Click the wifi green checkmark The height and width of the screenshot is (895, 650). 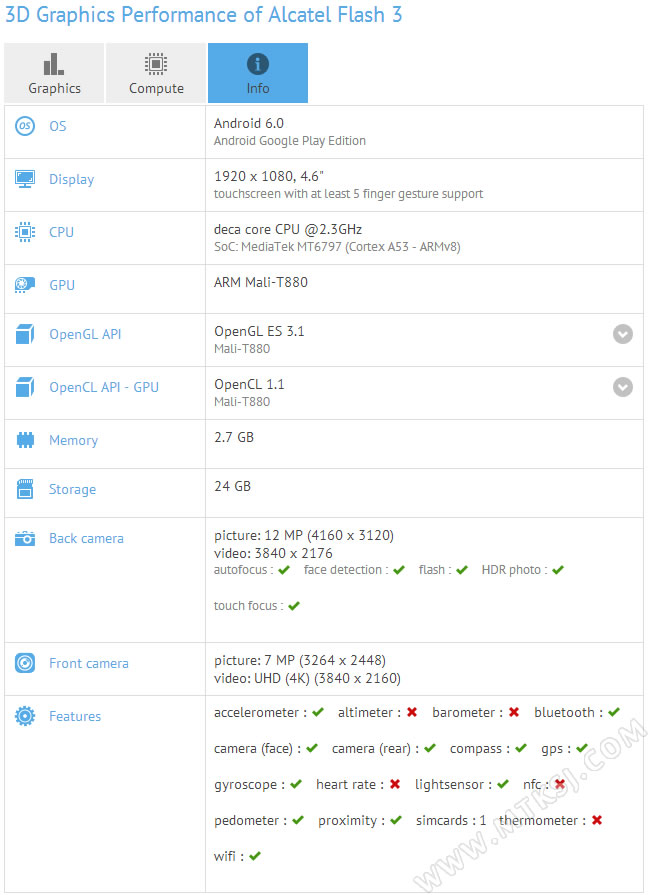click(255, 856)
